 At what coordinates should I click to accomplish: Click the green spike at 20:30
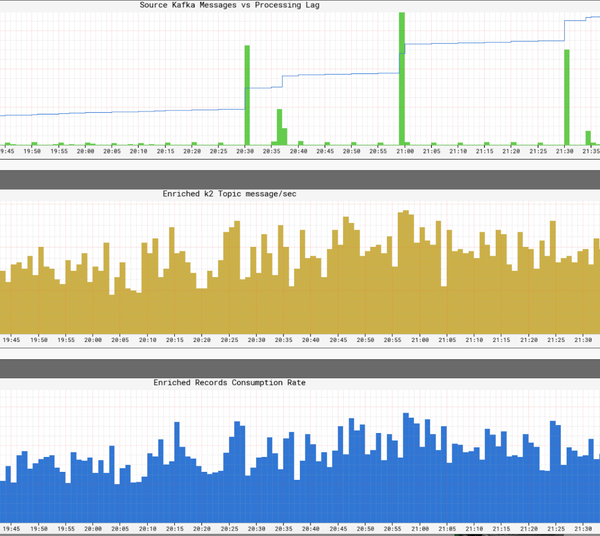(x=247, y=95)
